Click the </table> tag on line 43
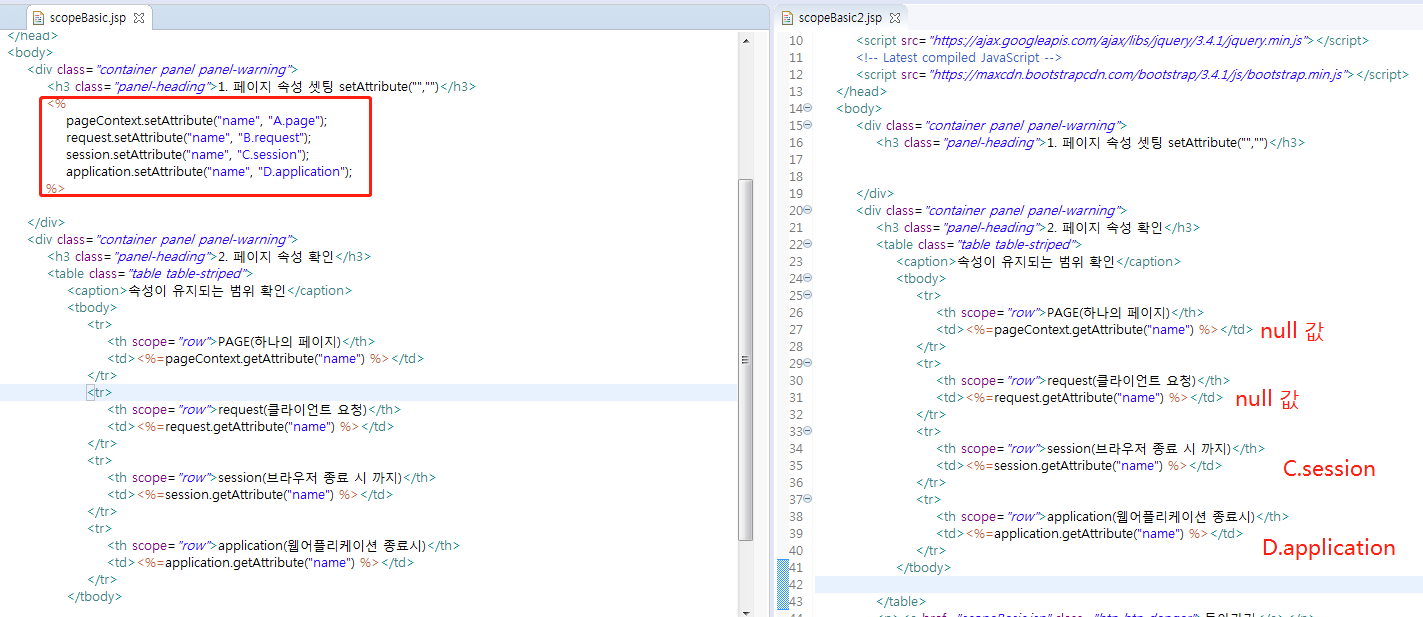This screenshot has height=617, width=1423. tap(901, 601)
